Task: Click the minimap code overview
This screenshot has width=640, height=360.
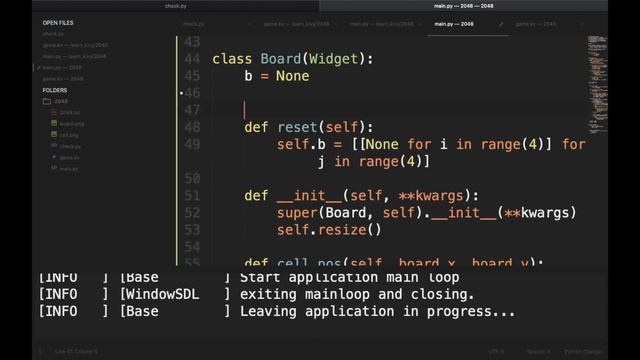Action: [x=597, y=85]
